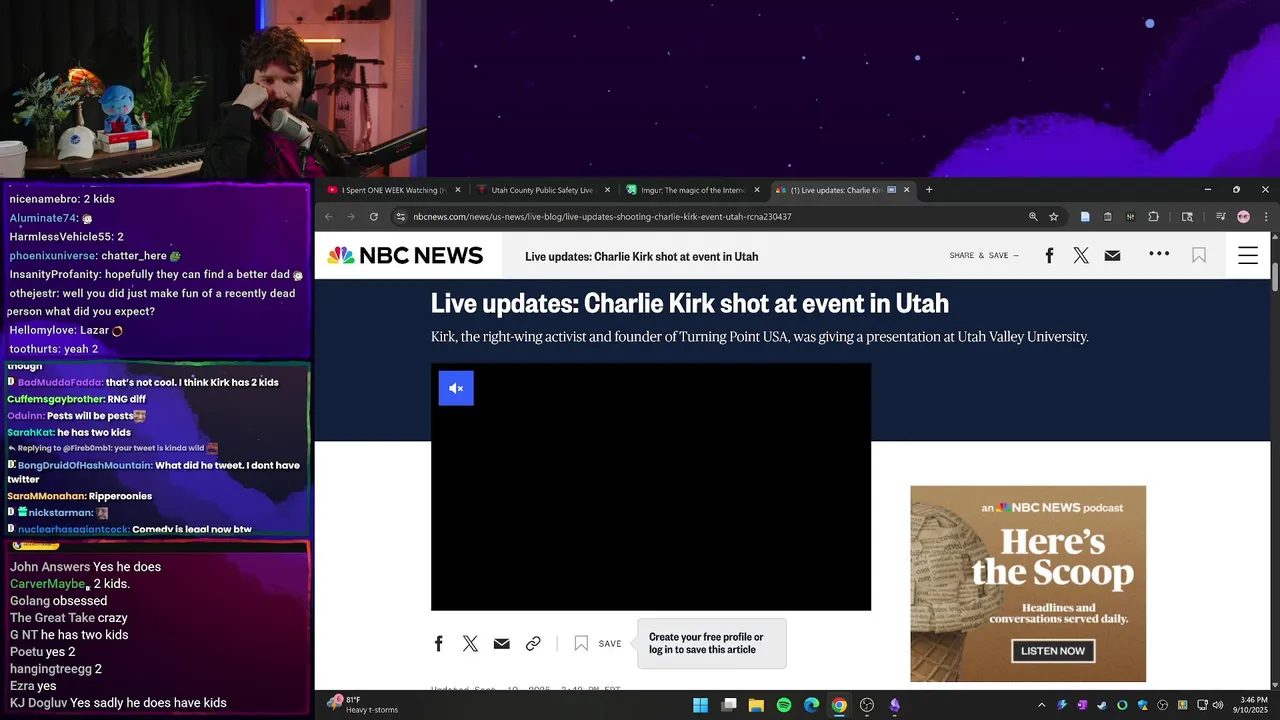Click username 'CarverMaybe' in bottom chat
Viewport: 1280px width, 720px height.
click(x=48, y=584)
